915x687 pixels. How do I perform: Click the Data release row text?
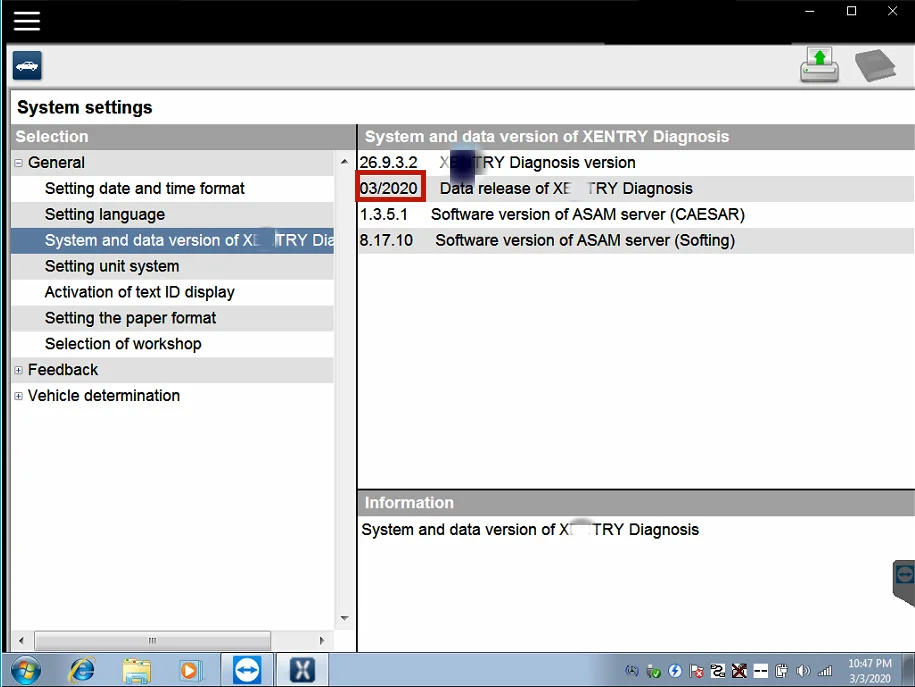point(566,189)
